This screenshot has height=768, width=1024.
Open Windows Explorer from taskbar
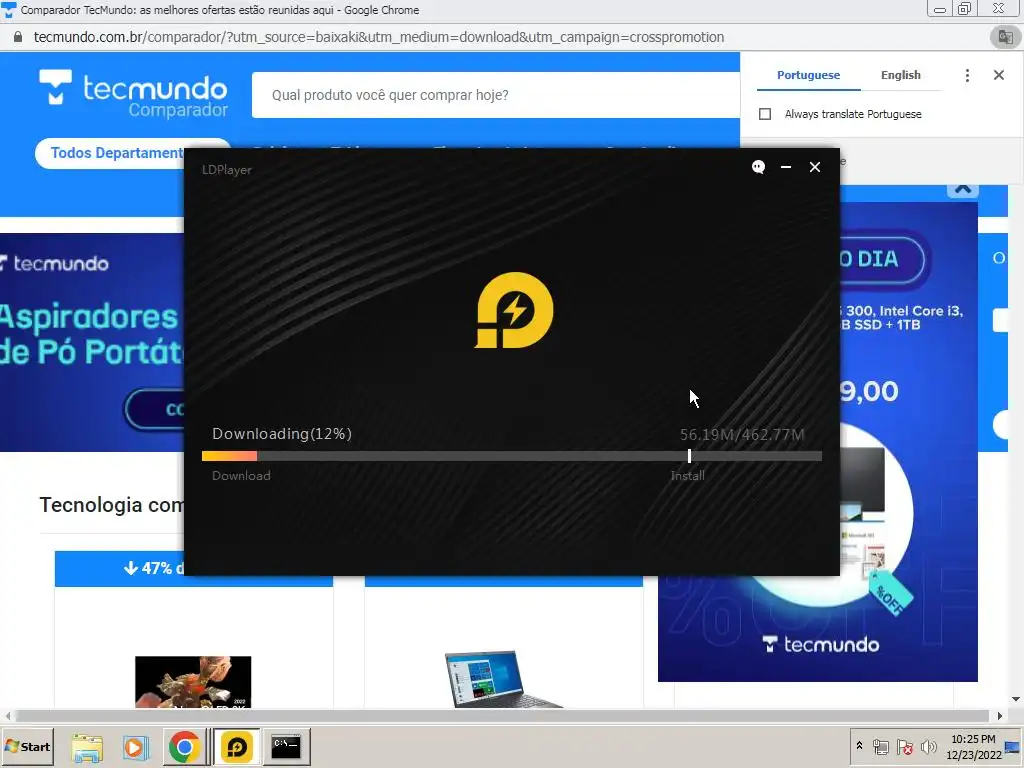click(87, 747)
